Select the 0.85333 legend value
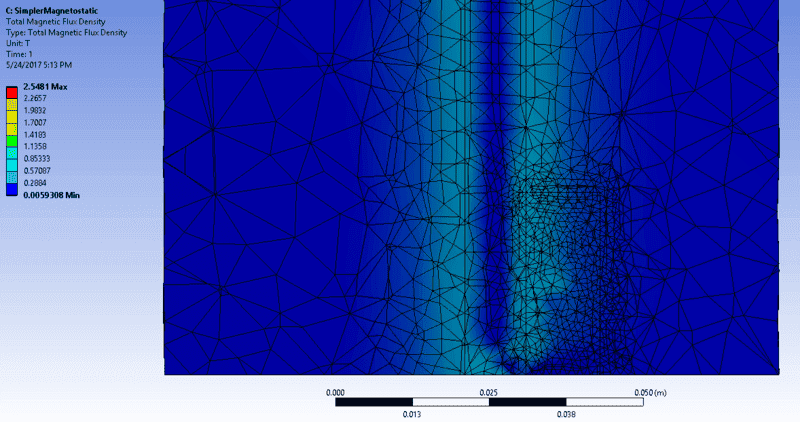800x422 pixels. (38, 159)
